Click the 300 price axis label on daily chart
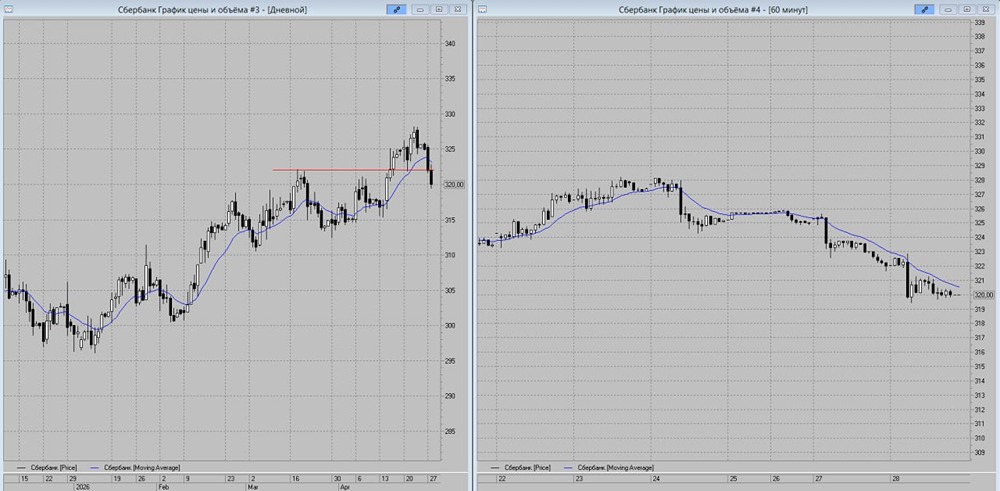 click(x=450, y=326)
